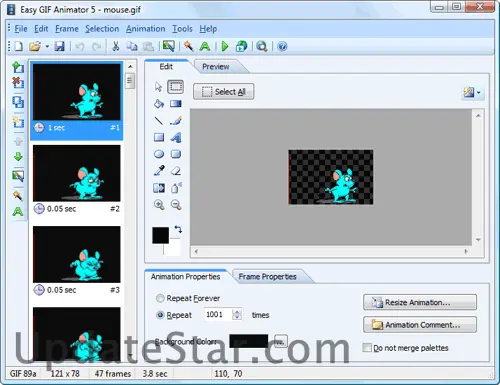Viewport: 500px width, 385px height.
Task: Swap foreground and background colors arrow
Action: (x=178, y=229)
